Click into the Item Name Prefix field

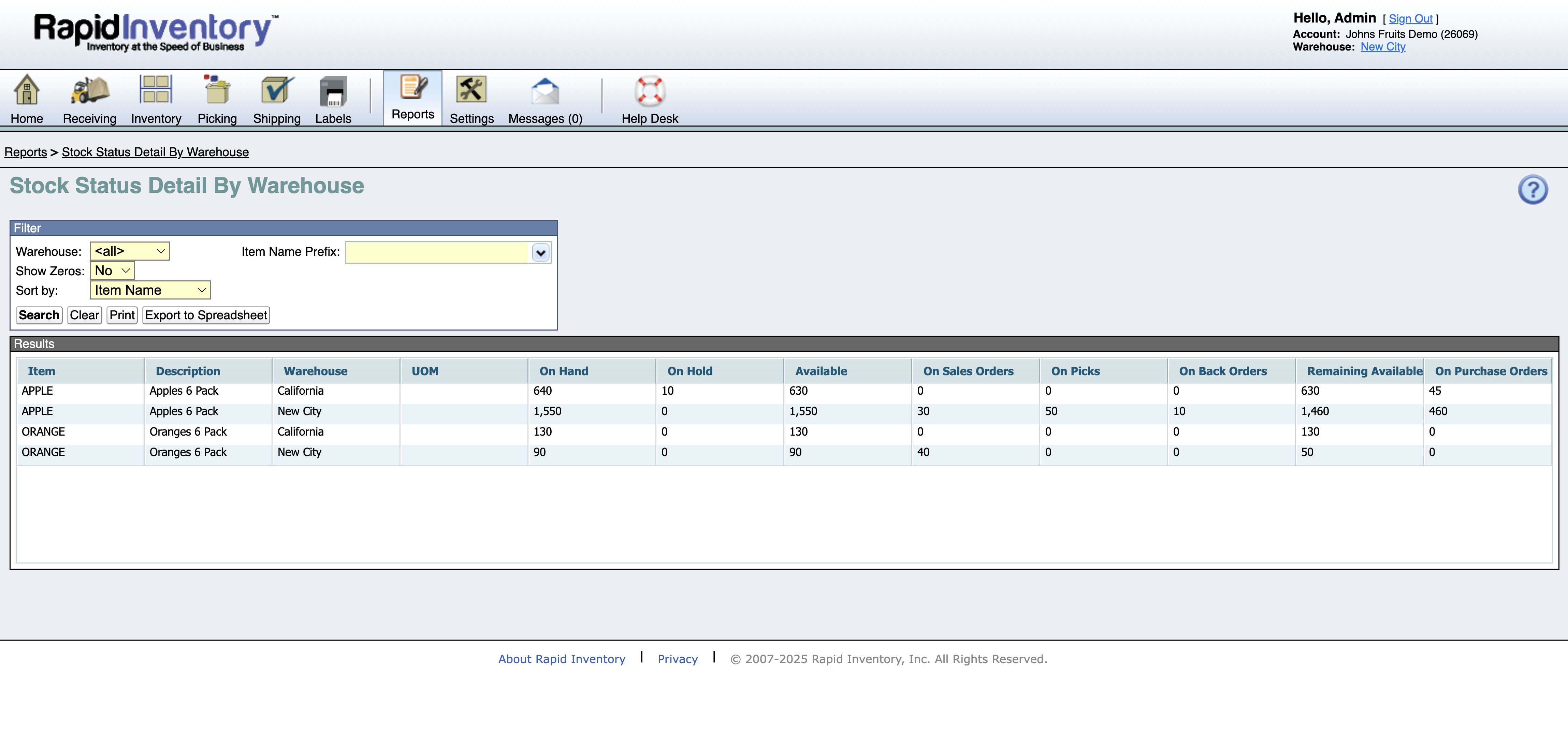pos(438,252)
